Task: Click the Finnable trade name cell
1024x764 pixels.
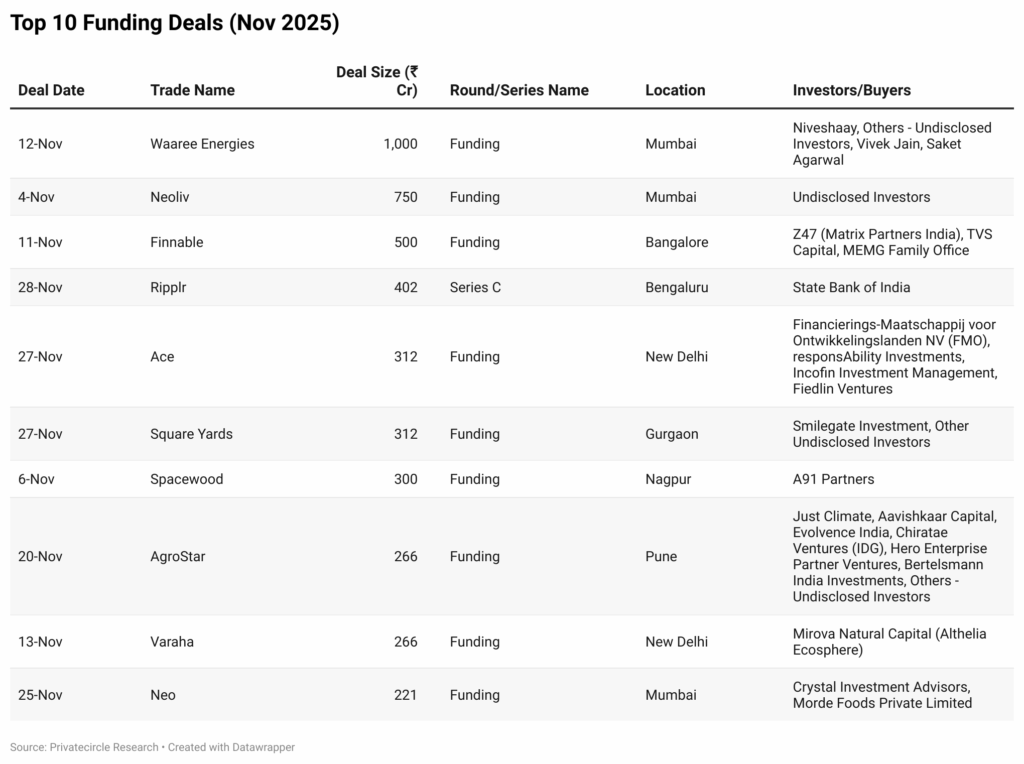Action: point(176,242)
